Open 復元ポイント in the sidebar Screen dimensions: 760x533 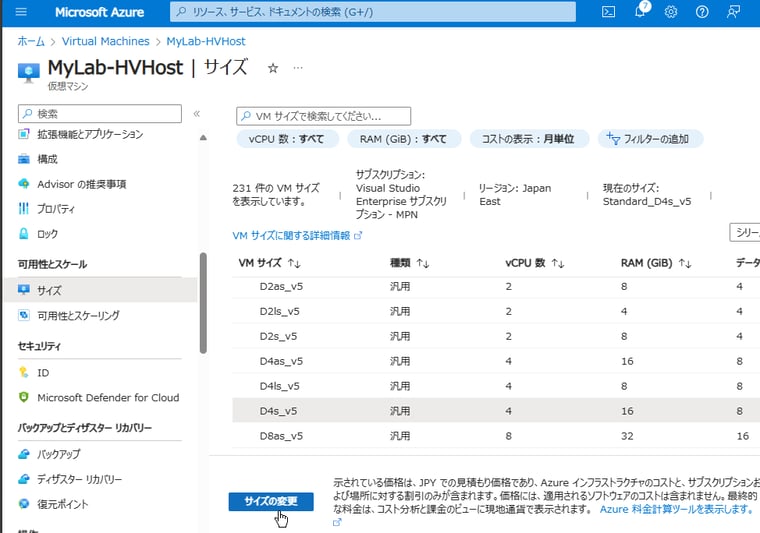coord(63,504)
